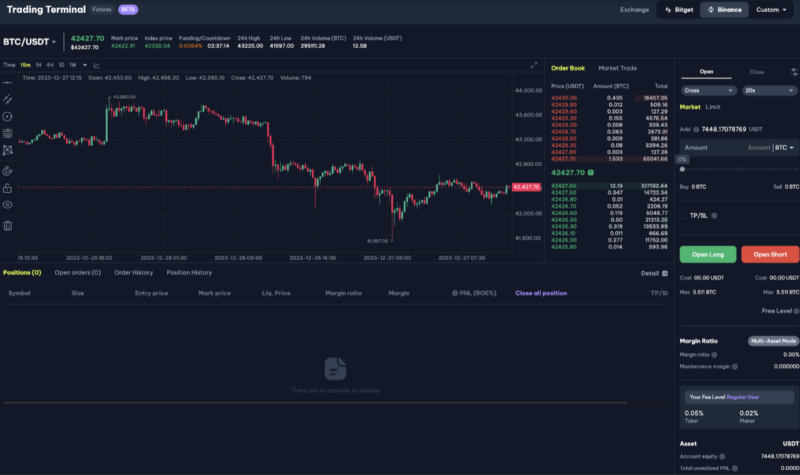The height and width of the screenshot is (475, 800).
Task: Select the trend line drawing tool
Action: click(8, 99)
